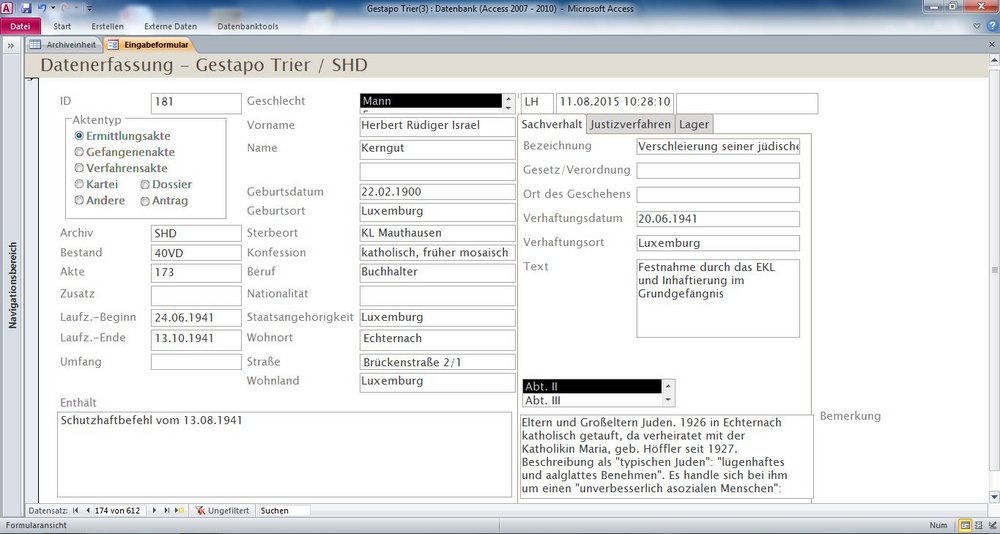The image size is (1000, 534).
Task: Create a new blank record
Action: (177, 511)
